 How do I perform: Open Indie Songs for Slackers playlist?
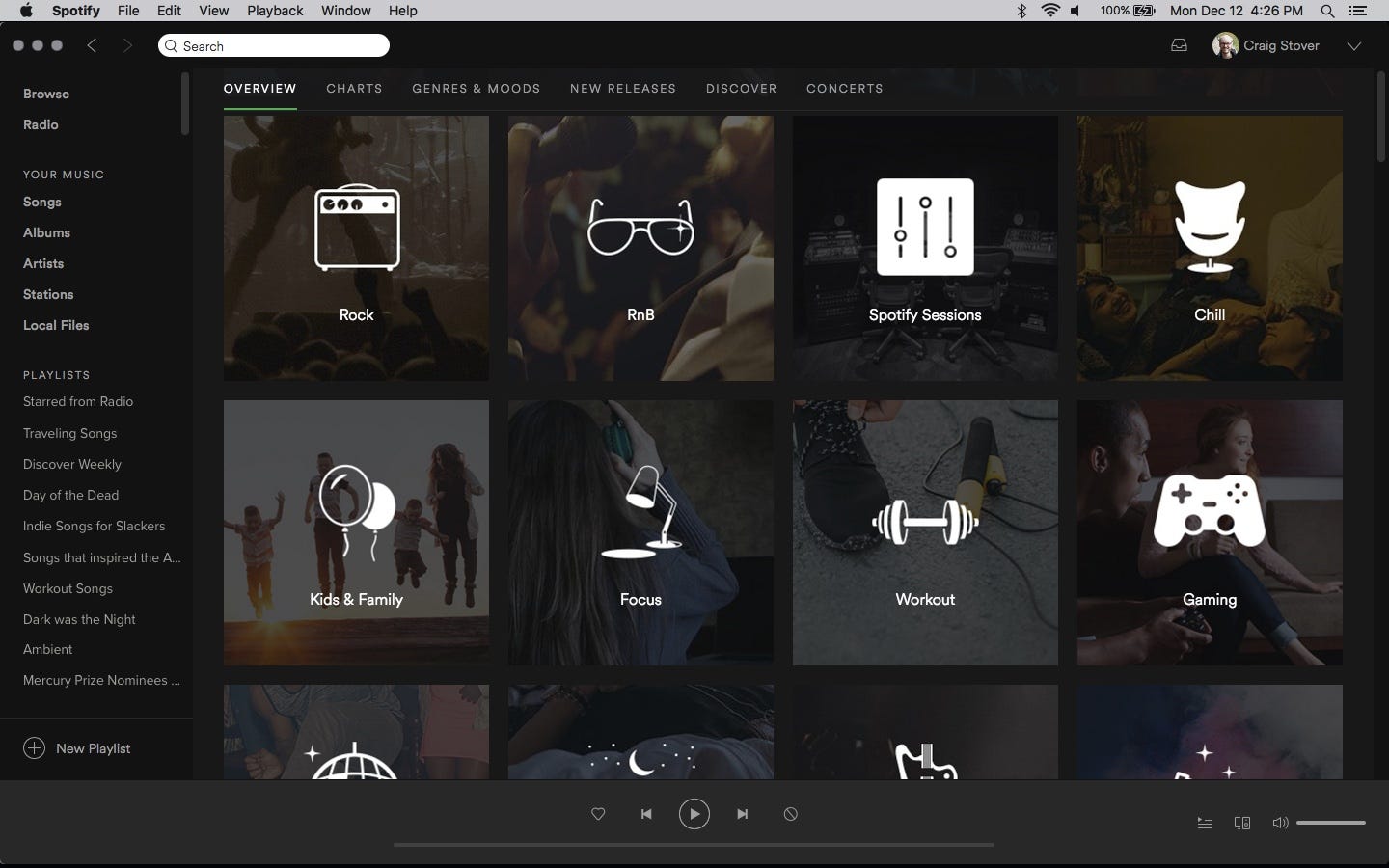[x=94, y=526]
